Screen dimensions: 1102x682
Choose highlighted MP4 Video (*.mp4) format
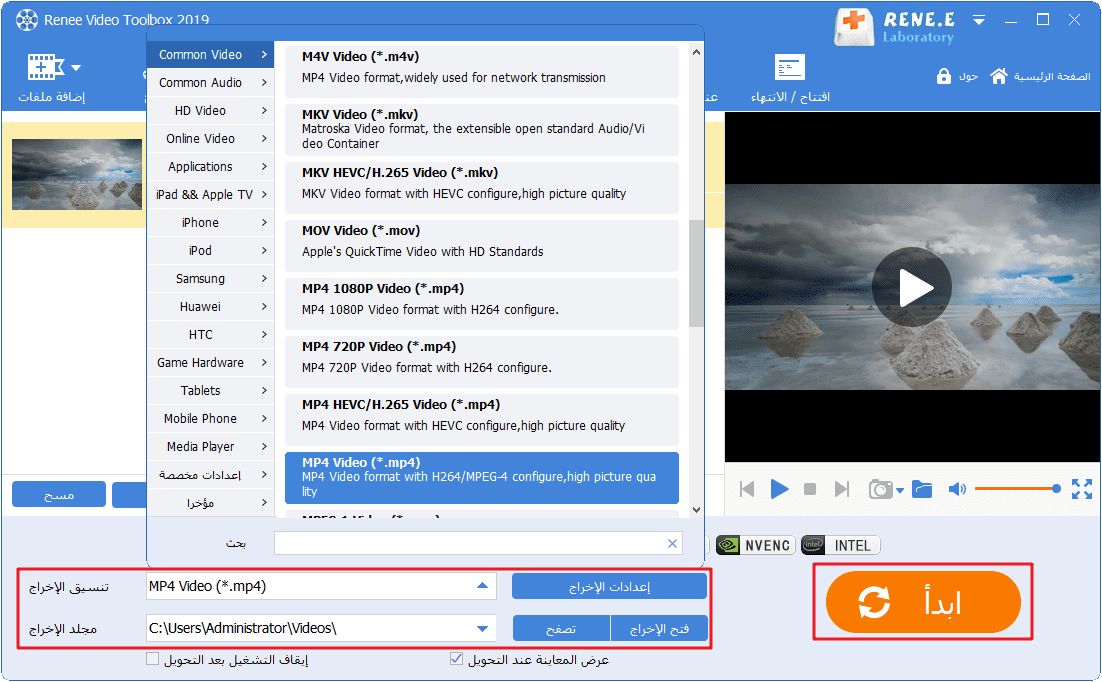pyautogui.click(x=481, y=477)
